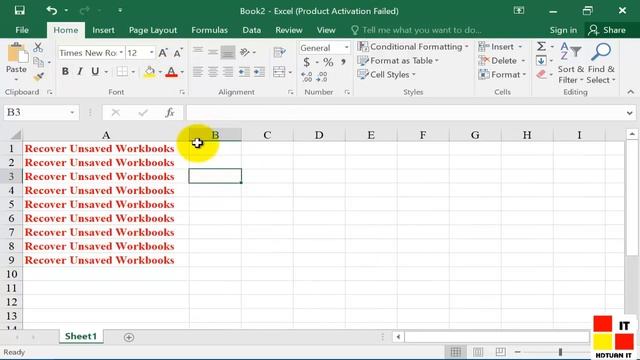The image size is (640, 360).
Task: Click the zoom slider handle
Action: click(x=560, y=351)
